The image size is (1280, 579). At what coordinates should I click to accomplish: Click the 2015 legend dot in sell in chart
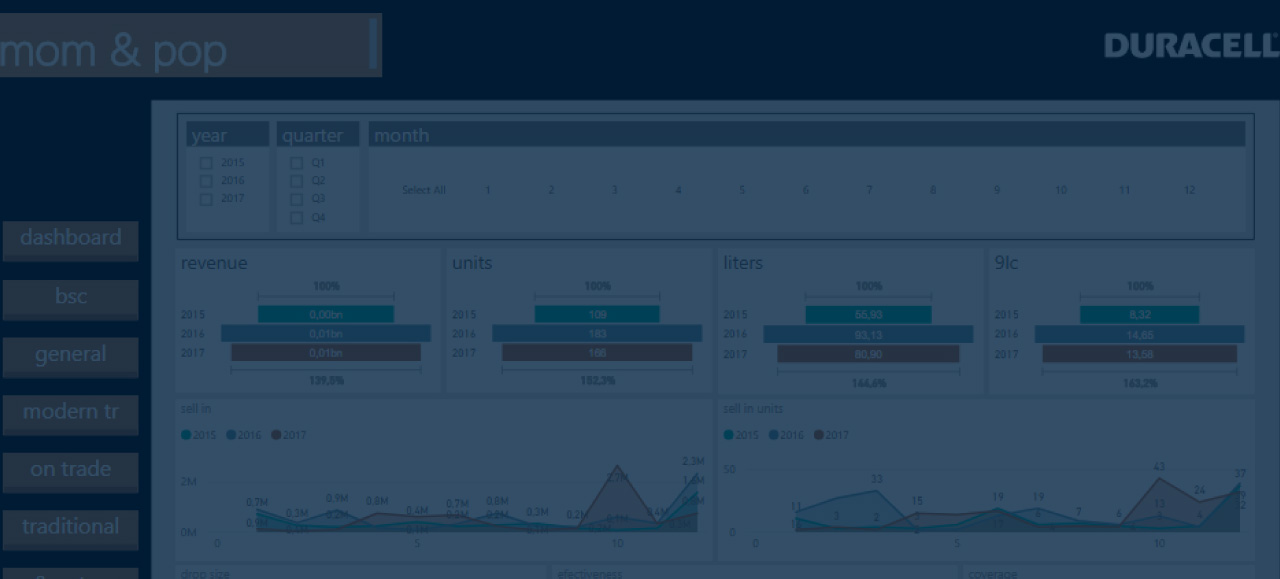tap(186, 435)
